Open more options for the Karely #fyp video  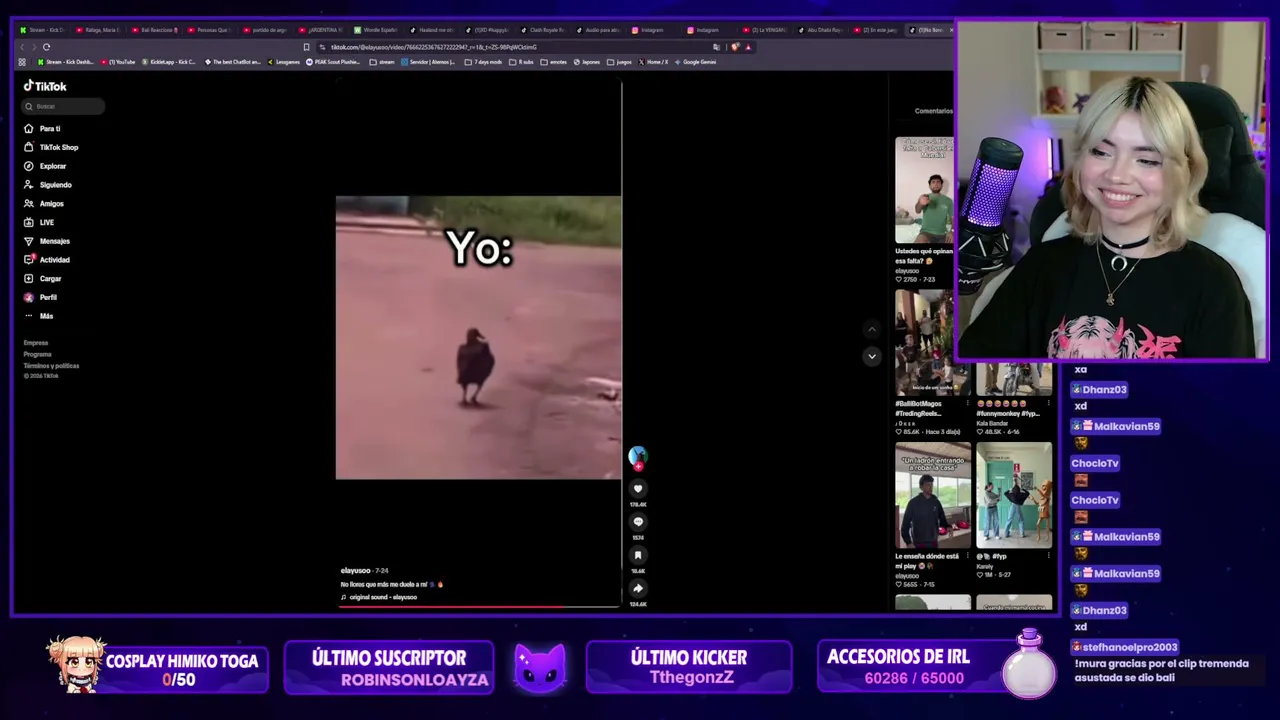click(1048, 556)
